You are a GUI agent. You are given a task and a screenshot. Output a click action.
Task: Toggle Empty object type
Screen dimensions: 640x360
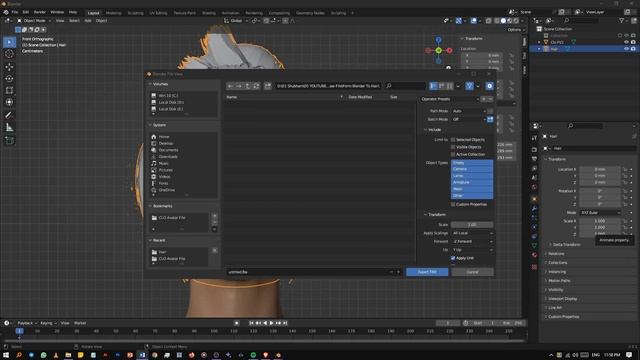pos(472,163)
